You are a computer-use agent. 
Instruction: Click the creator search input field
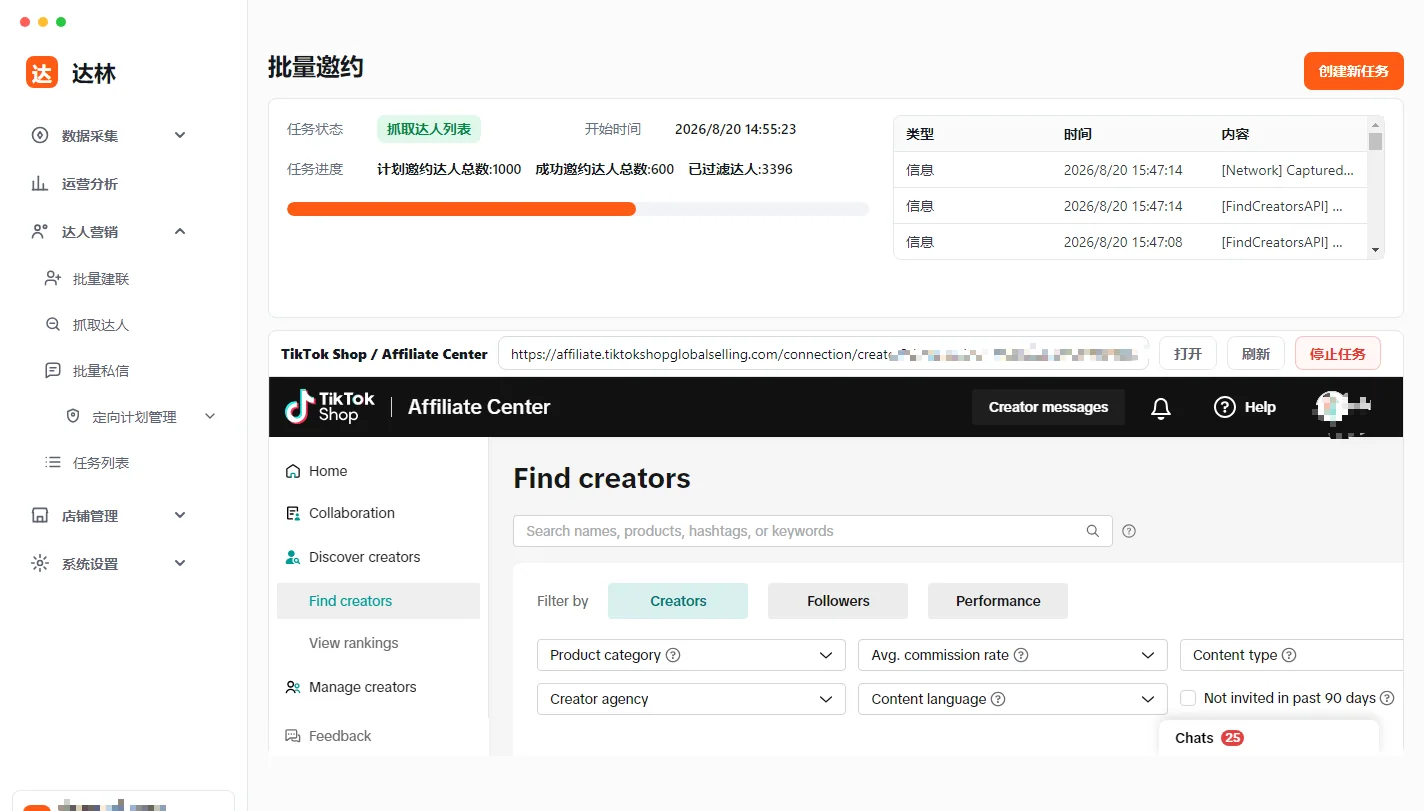click(x=813, y=531)
